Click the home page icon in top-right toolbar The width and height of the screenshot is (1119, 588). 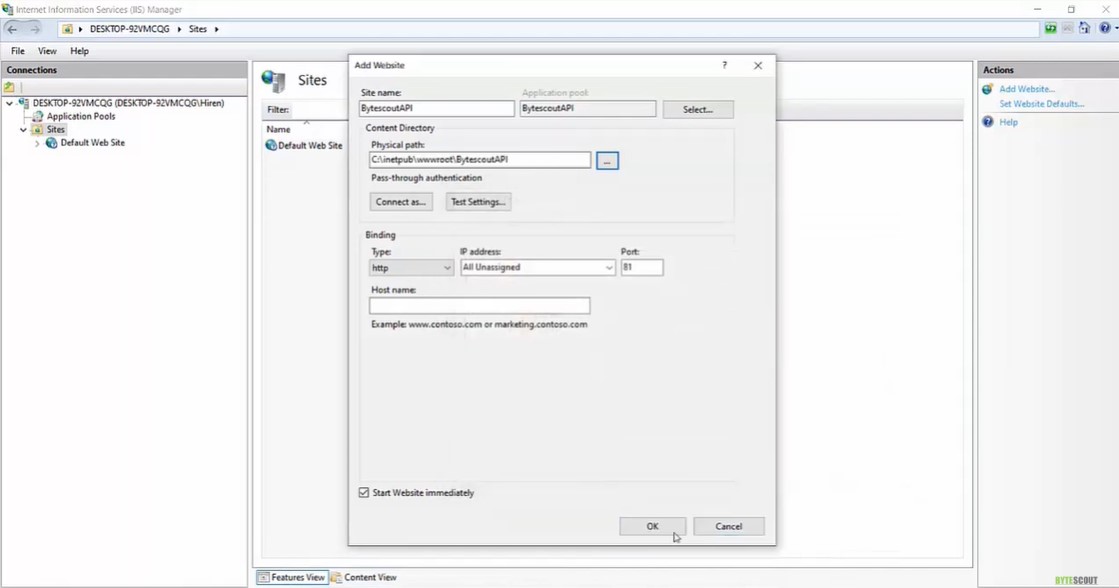[x=1084, y=28]
